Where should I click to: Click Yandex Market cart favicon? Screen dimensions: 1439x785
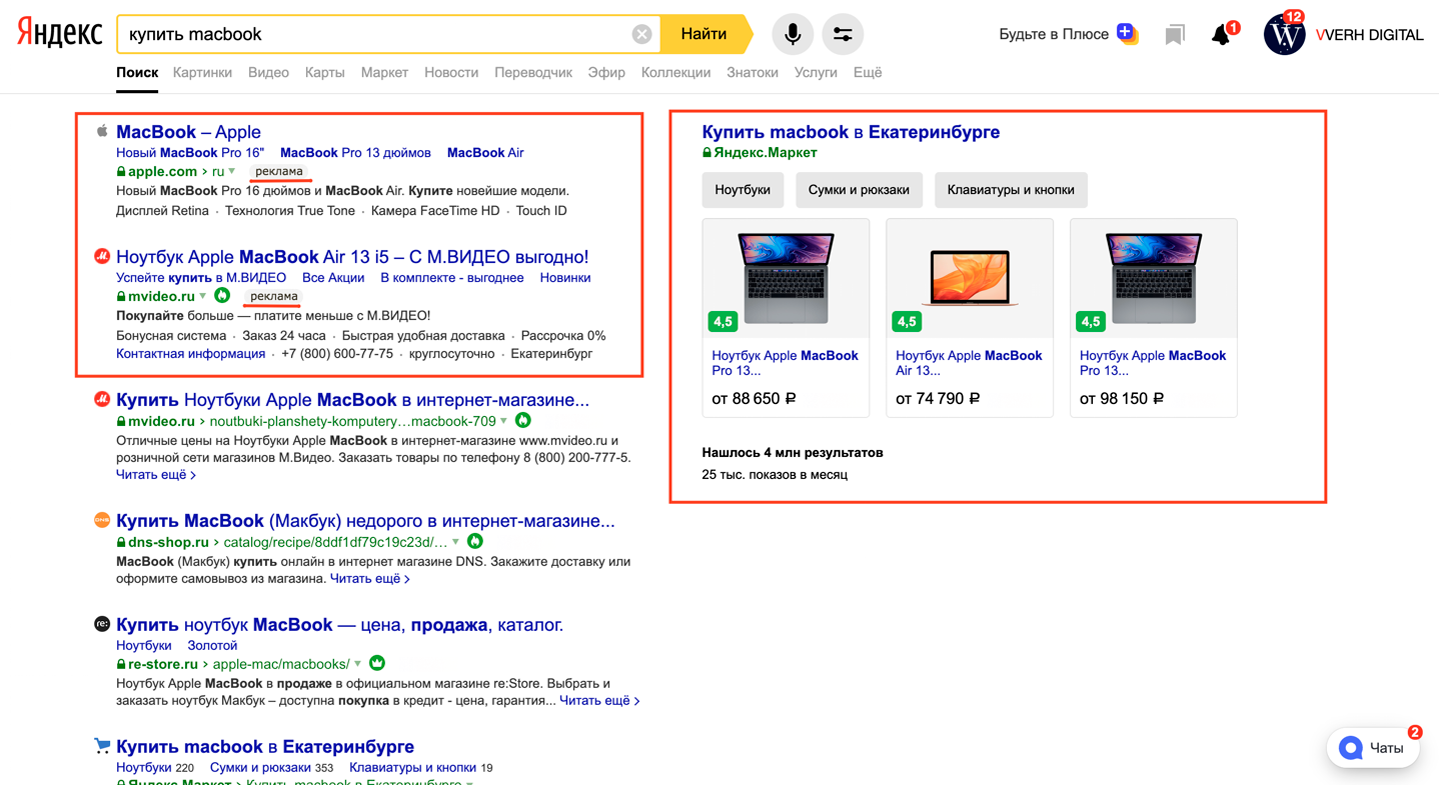point(101,746)
